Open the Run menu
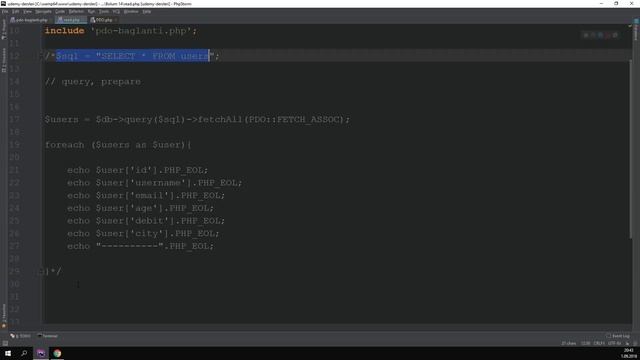The height and width of the screenshot is (360, 640). tap(91, 11)
